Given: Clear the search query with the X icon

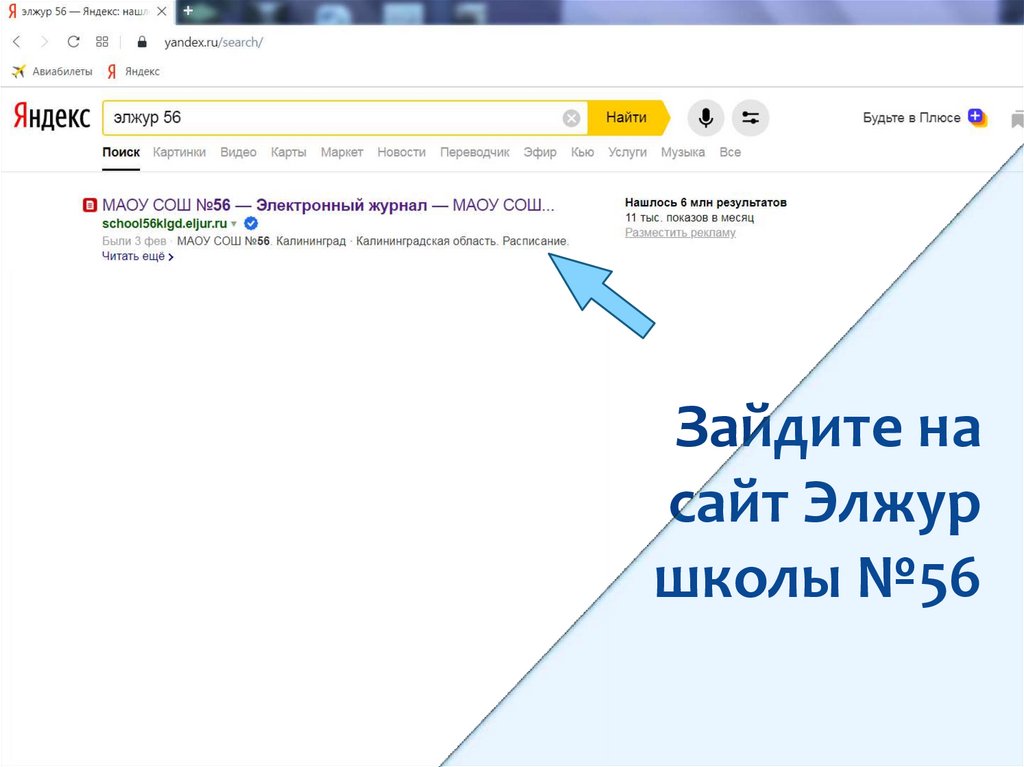Looking at the screenshot, I should point(571,118).
